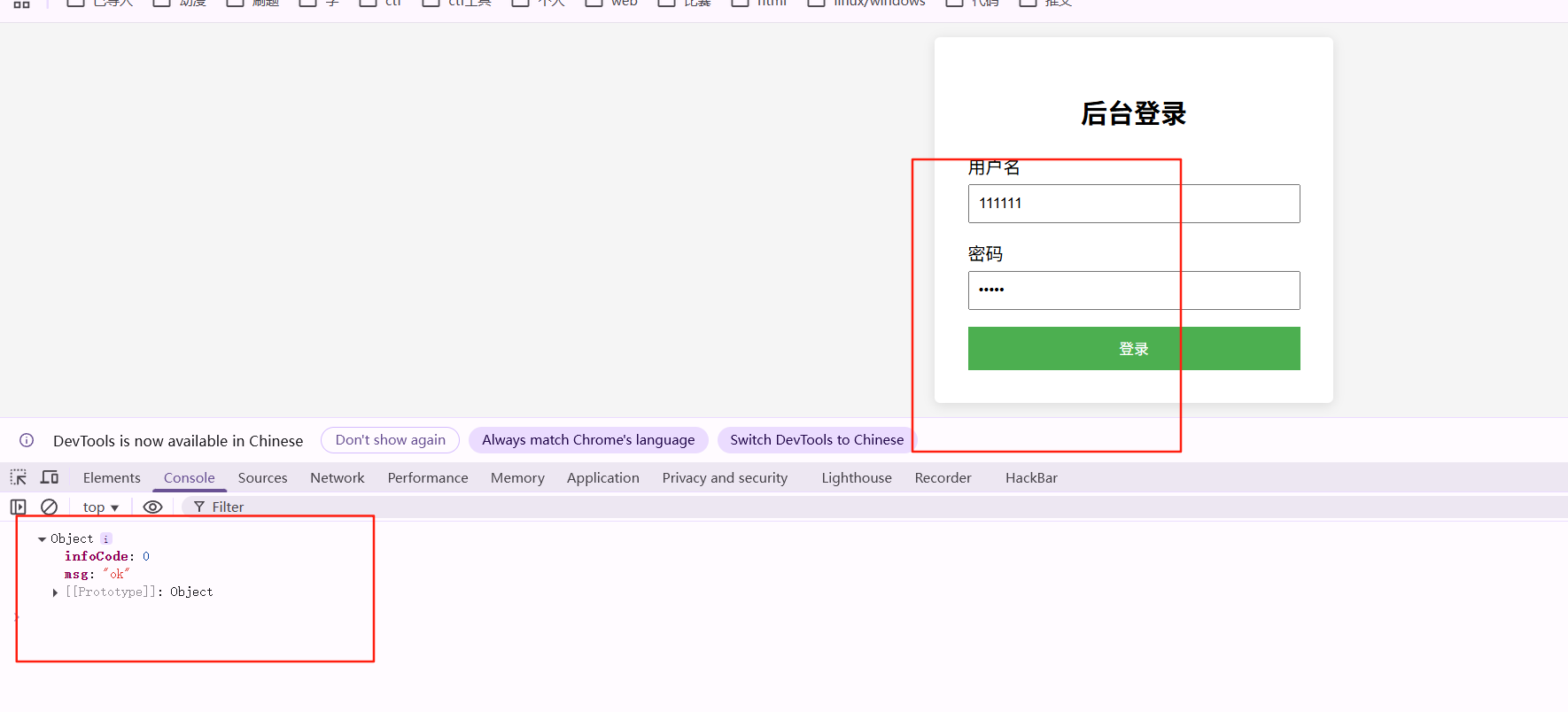
Task: Clear the console with the ban icon
Action: (50, 507)
